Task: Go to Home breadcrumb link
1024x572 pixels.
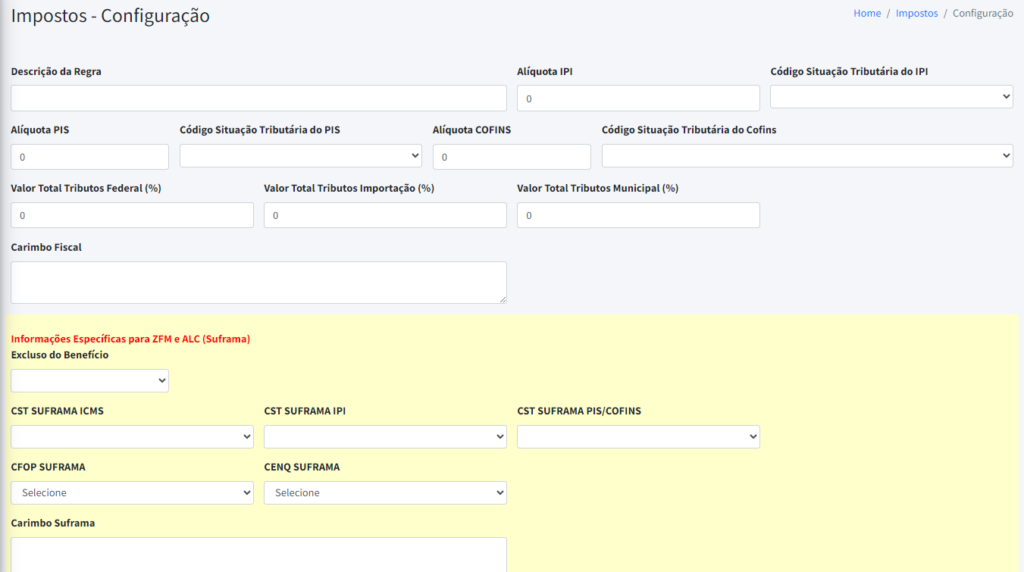Action: (867, 13)
